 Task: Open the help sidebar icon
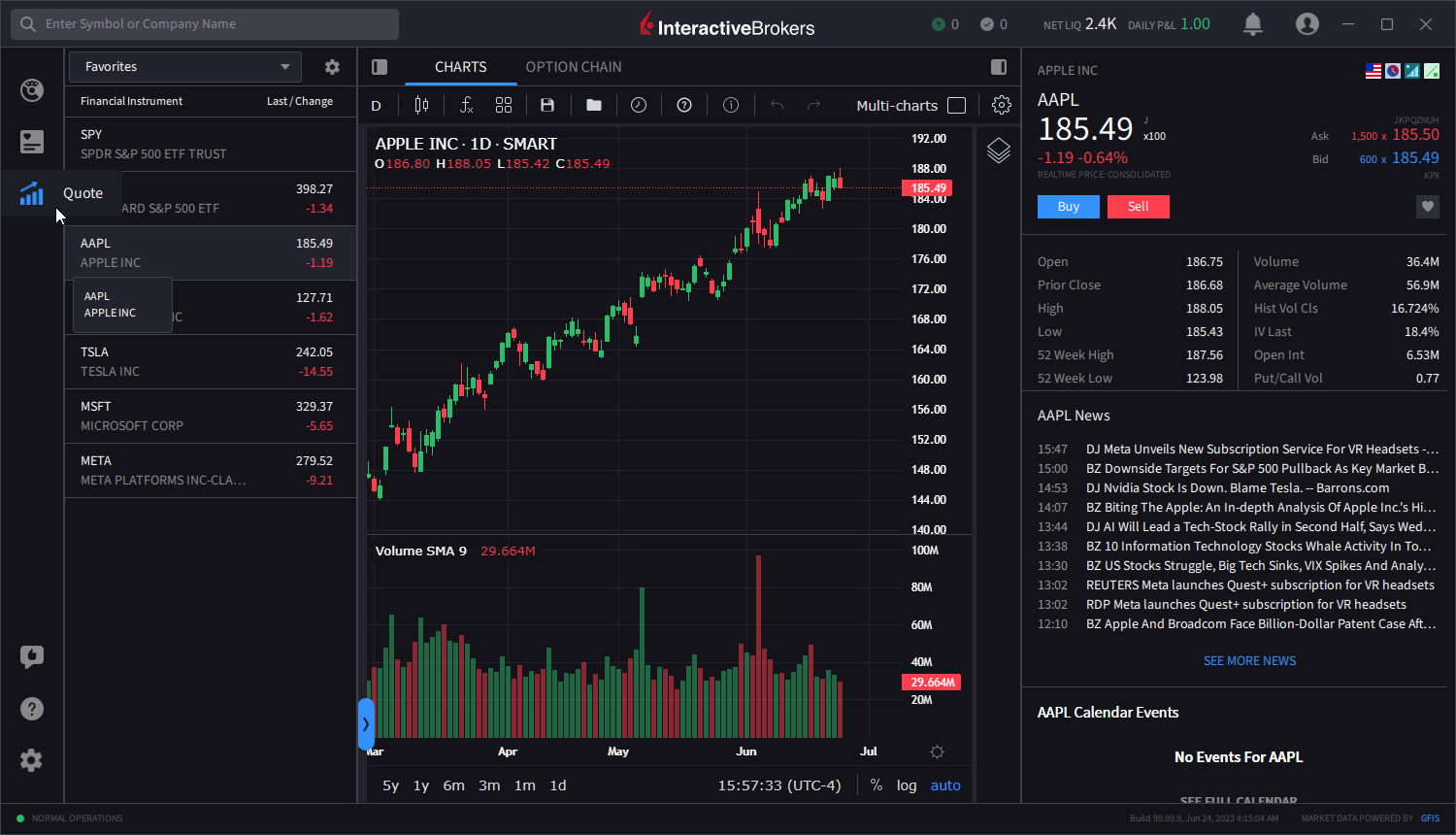pyautogui.click(x=32, y=709)
